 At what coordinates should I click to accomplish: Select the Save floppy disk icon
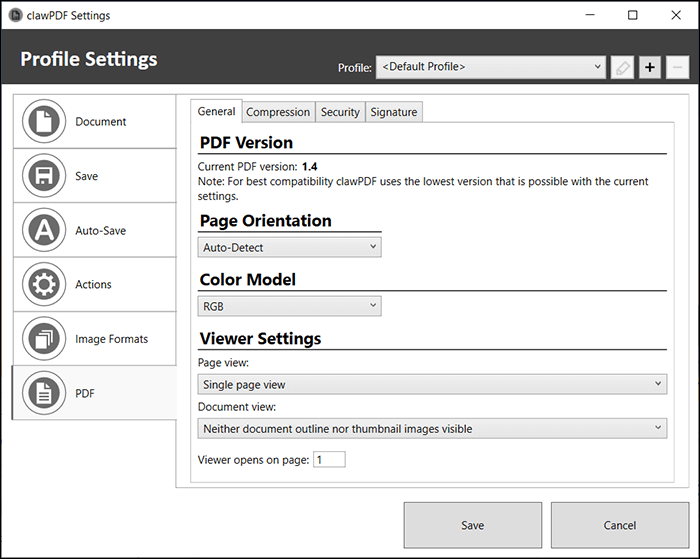43,176
